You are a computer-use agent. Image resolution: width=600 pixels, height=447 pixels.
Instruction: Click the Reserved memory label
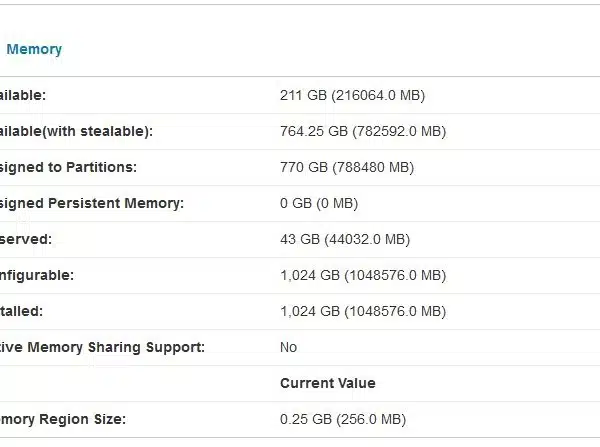[x=26, y=239]
